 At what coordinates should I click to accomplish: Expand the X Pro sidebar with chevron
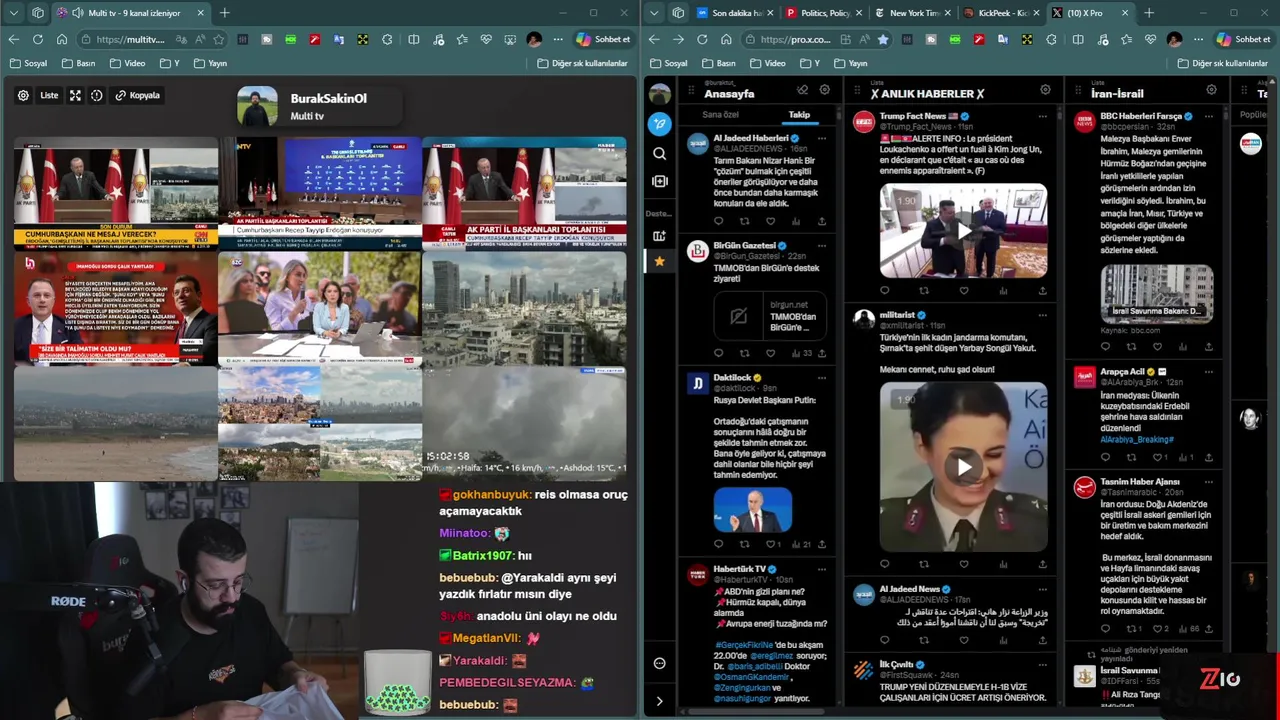tap(659, 701)
